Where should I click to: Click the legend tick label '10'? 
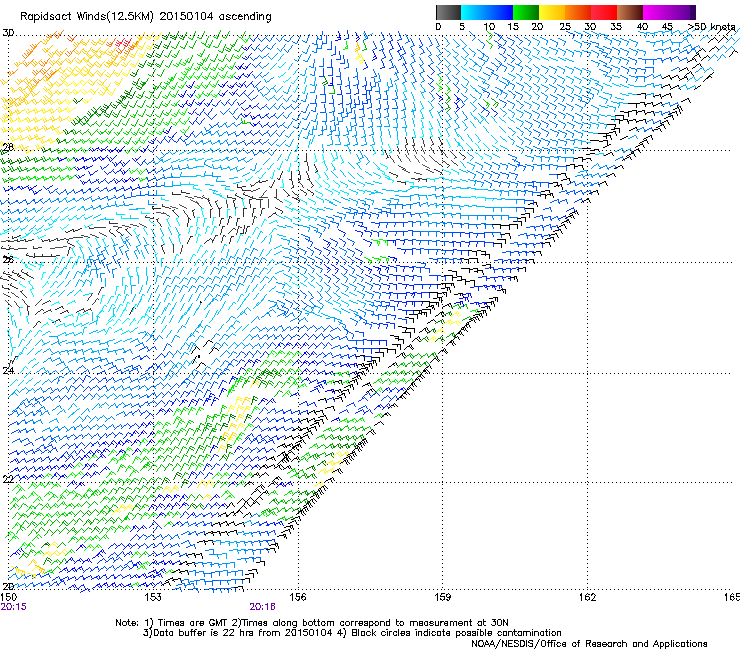coord(489,27)
